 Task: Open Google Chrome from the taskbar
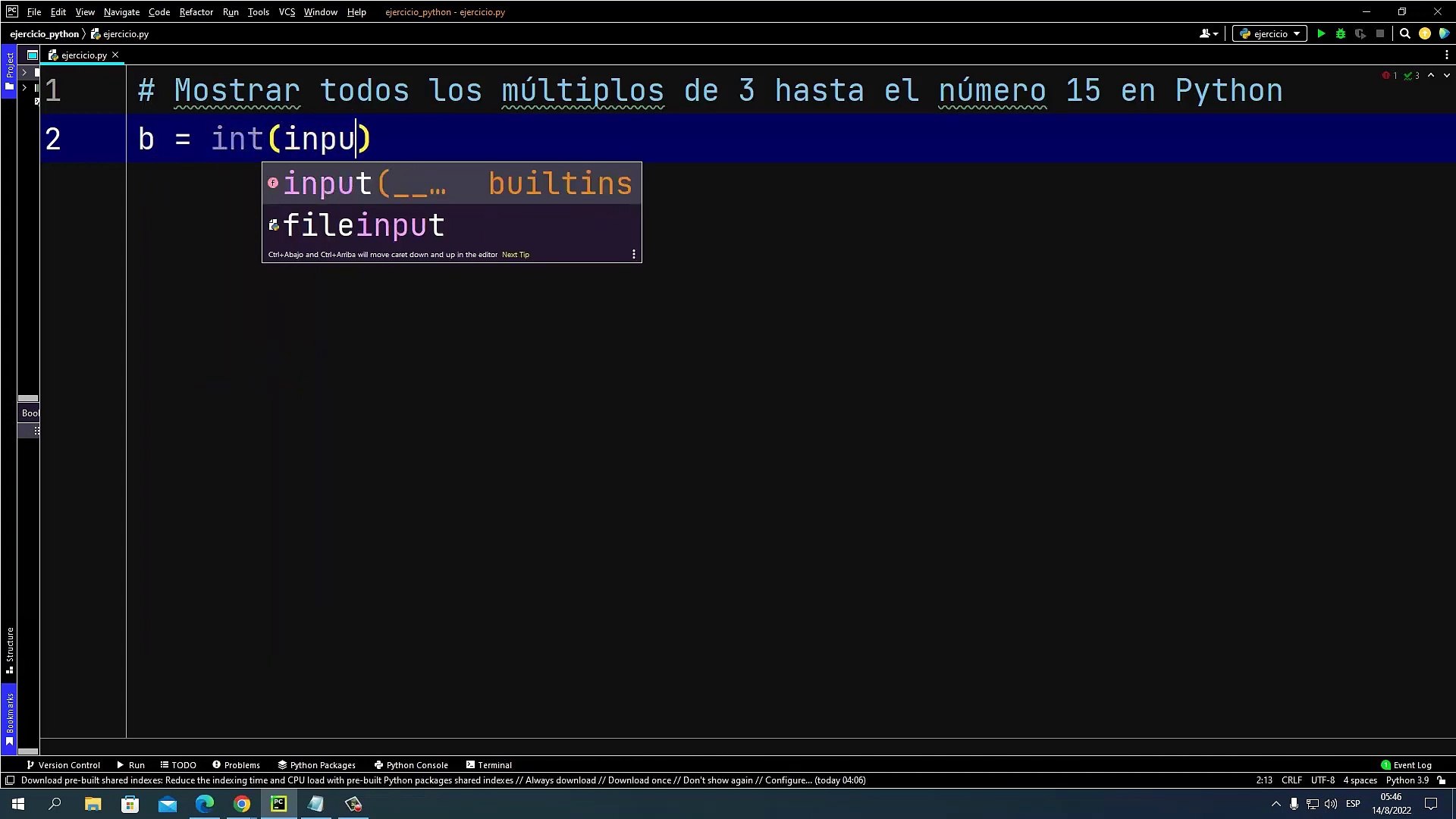pyautogui.click(x=242, y=804)
